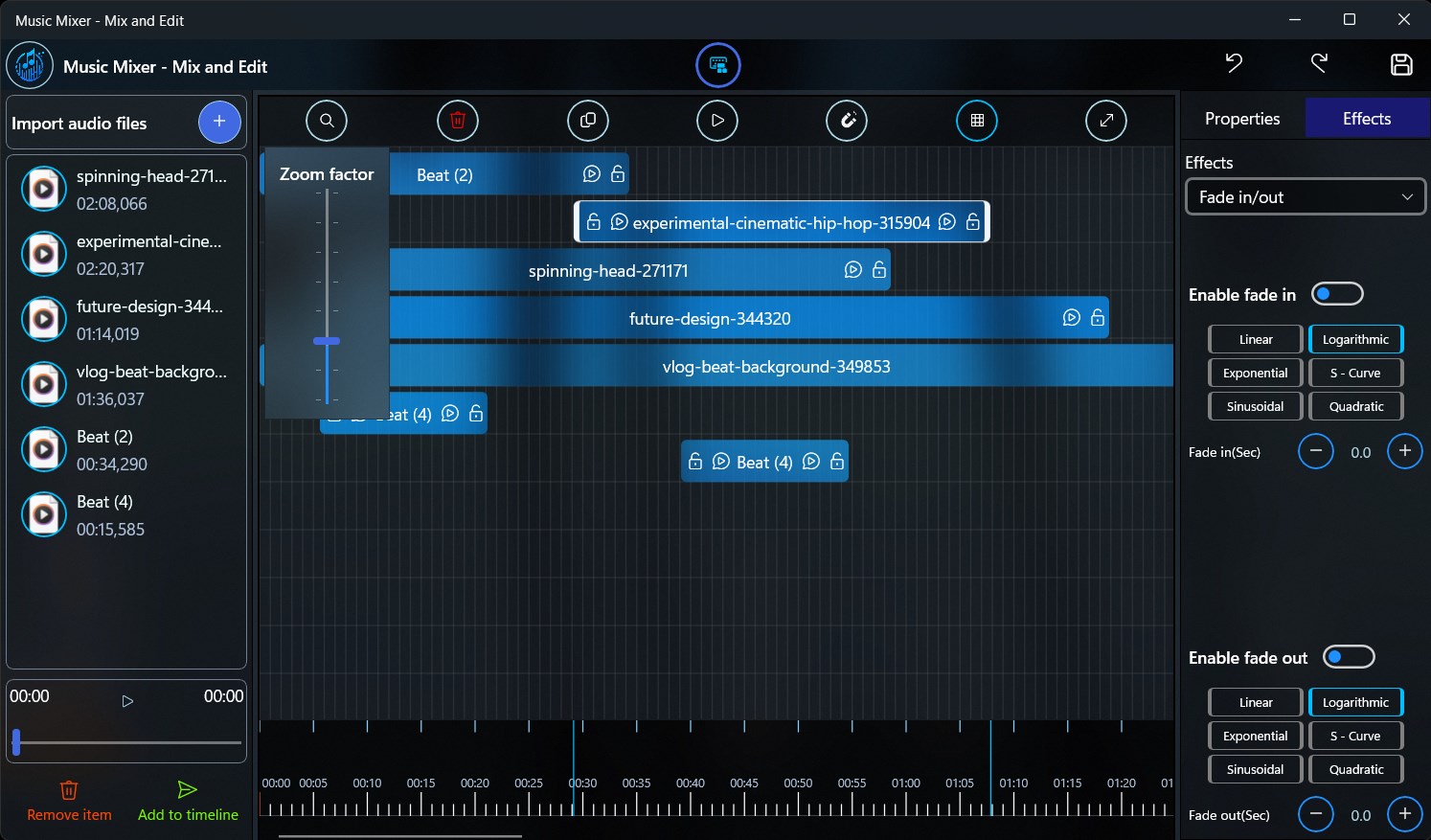Select the Effects tab
The height and width of the screenshot is (840, 1431).
1367,118
